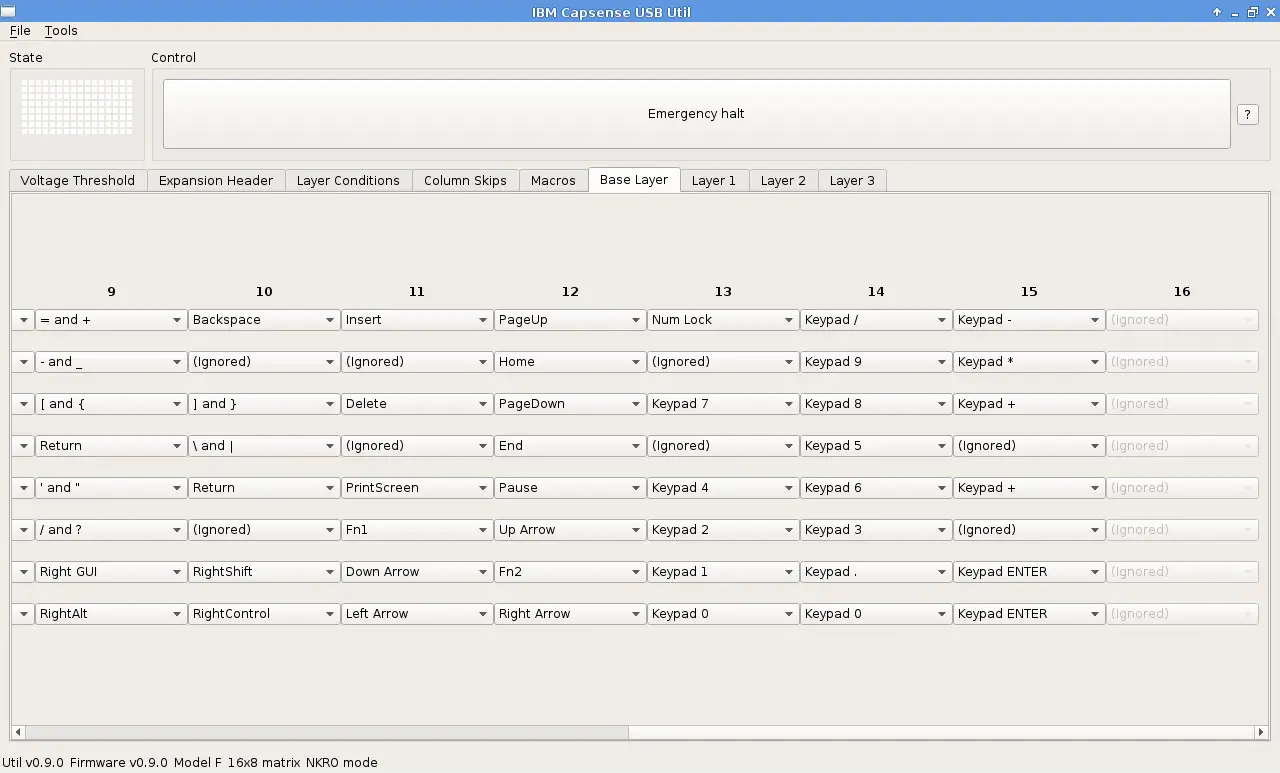Expand the Fn1 dropdown

tap(416, 530)
